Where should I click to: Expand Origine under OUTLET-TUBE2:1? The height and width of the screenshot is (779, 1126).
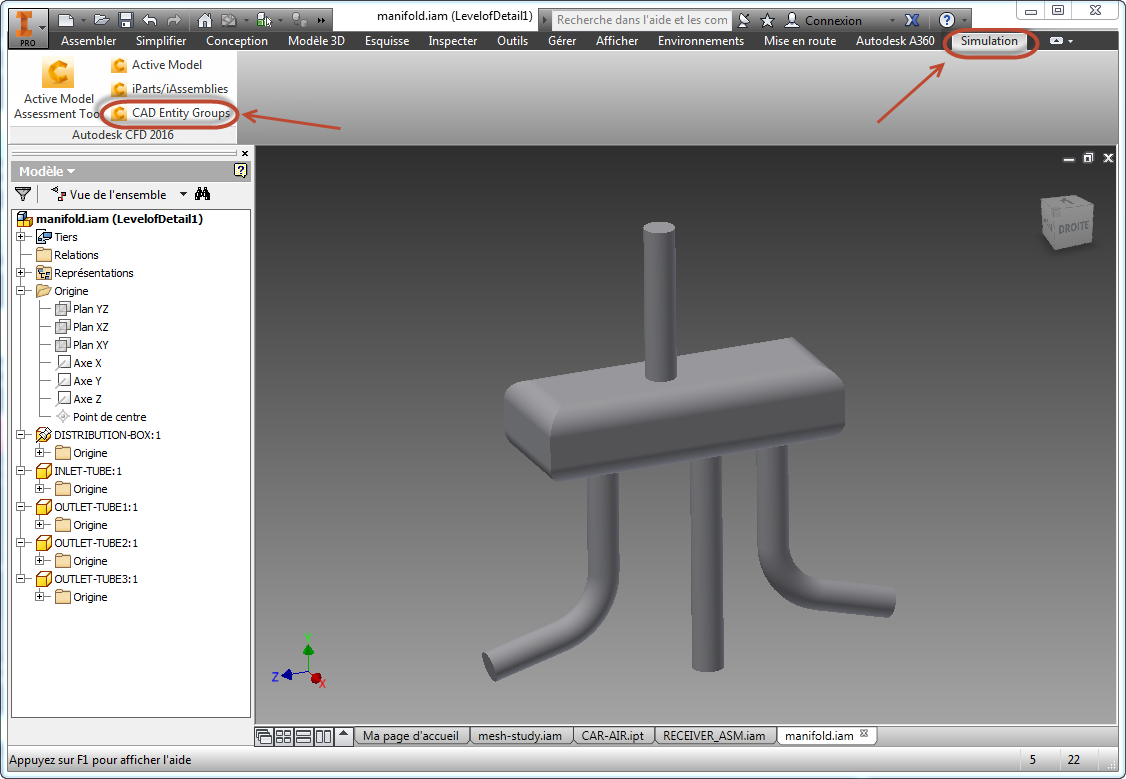(x=39, y=560)
